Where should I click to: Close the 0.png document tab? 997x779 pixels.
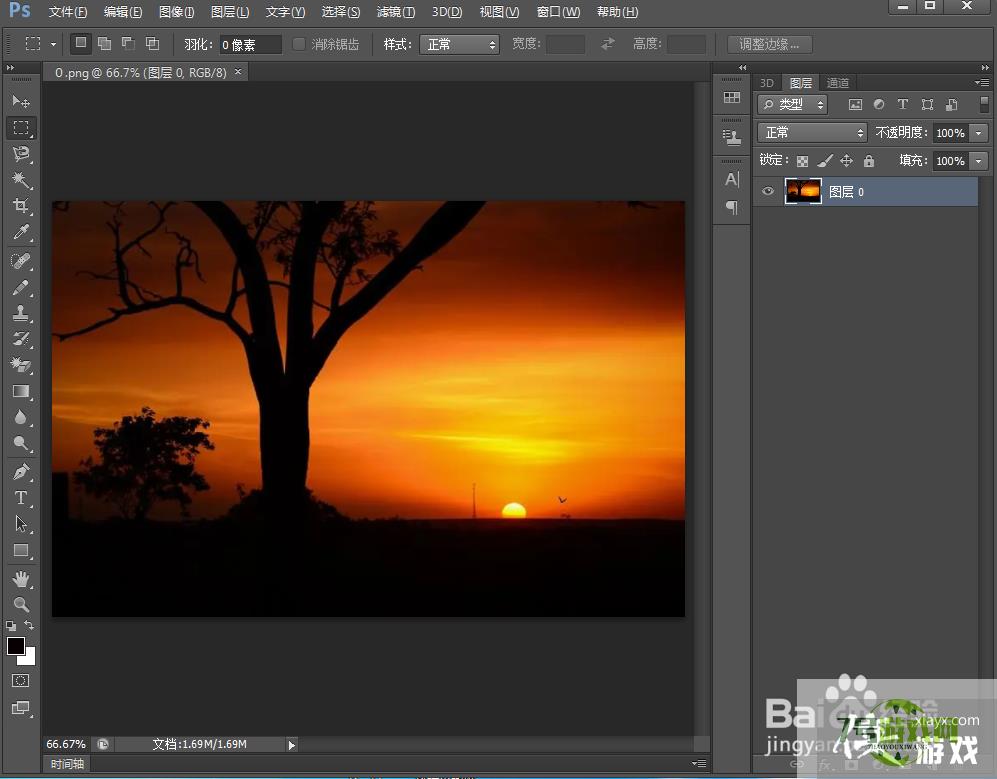[238, 72]
